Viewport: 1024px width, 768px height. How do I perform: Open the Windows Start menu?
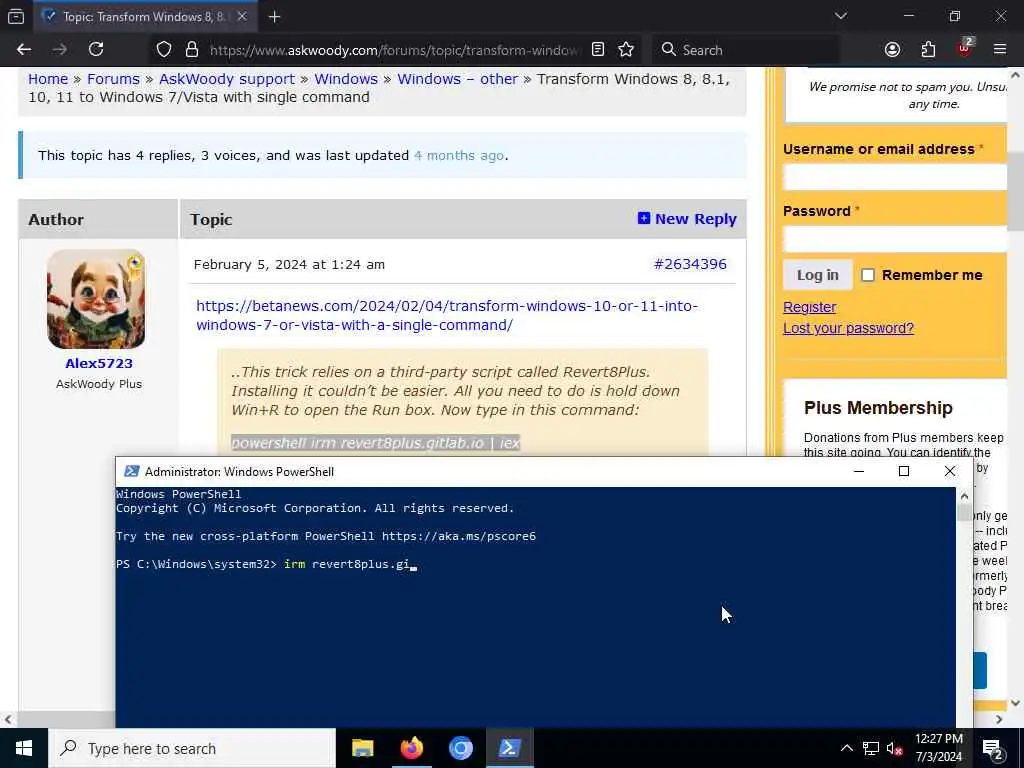tap(24, 748)
